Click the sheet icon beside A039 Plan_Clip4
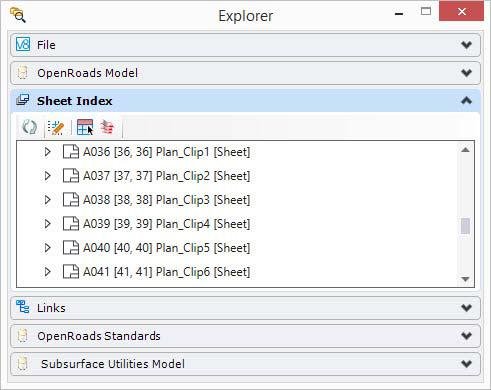Screen dimensions: 491x390 click(71, 224)
